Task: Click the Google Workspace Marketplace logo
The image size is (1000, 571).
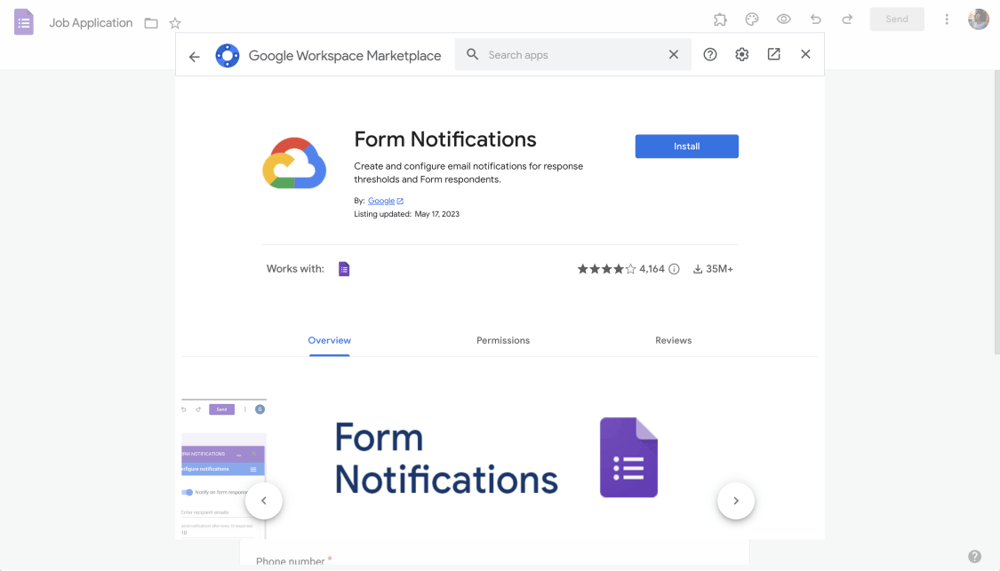Action: (x=227, y=56)
